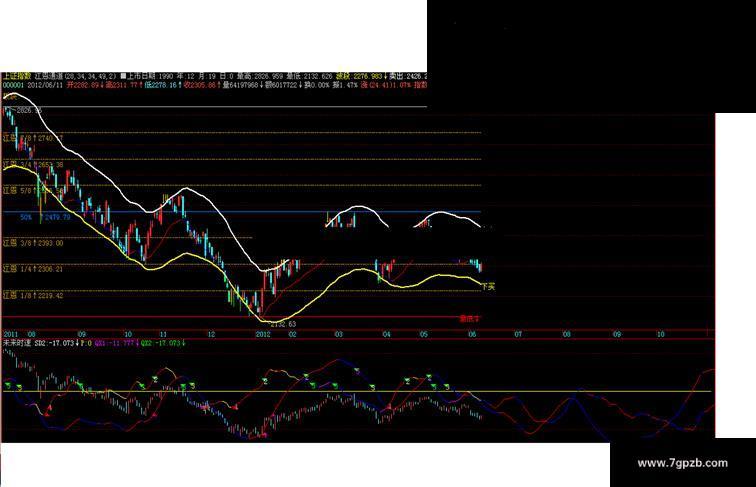Screen dimensions: 756x487
Task: Select the blue 50% level label 2479.79
Action: tap(45, 217)
